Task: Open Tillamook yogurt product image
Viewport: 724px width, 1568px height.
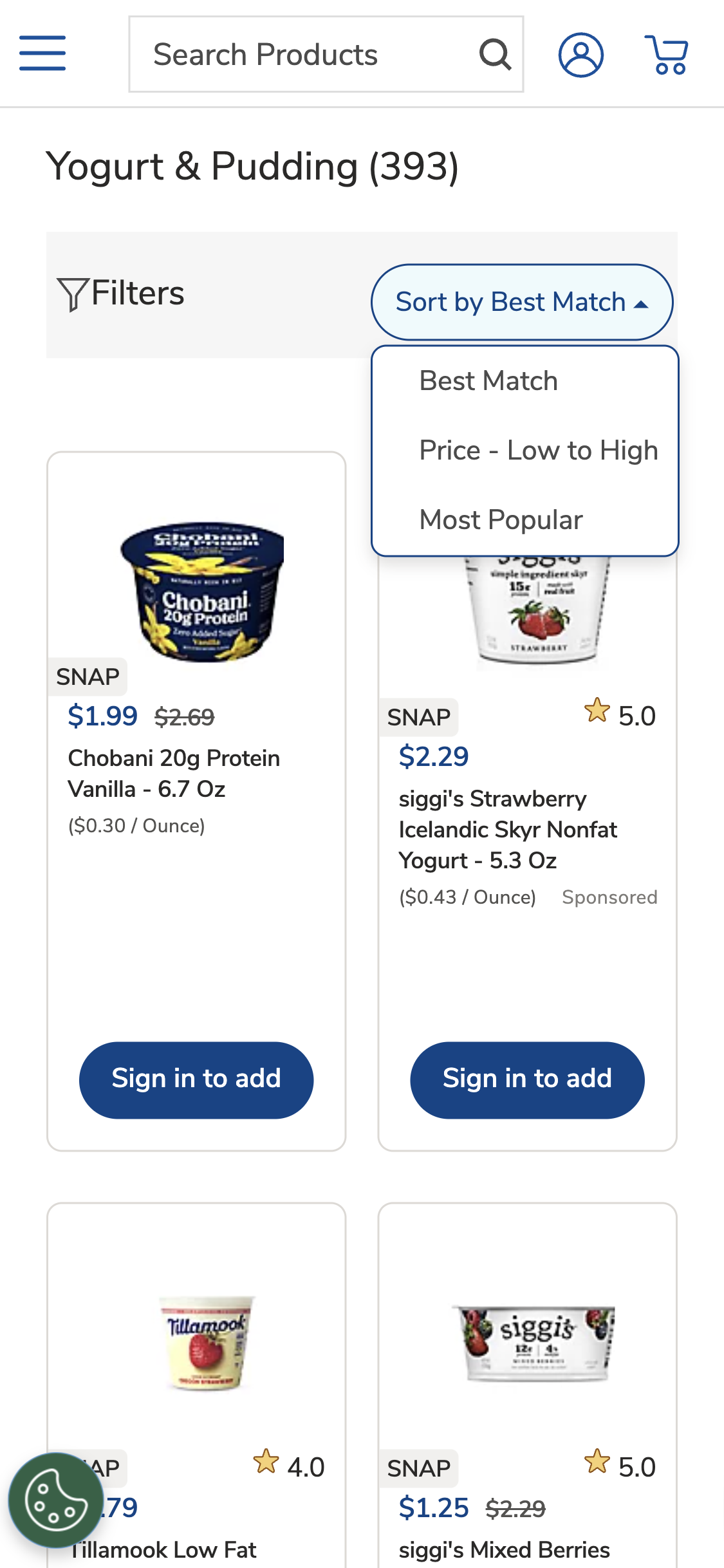Action: (206, 1342)
